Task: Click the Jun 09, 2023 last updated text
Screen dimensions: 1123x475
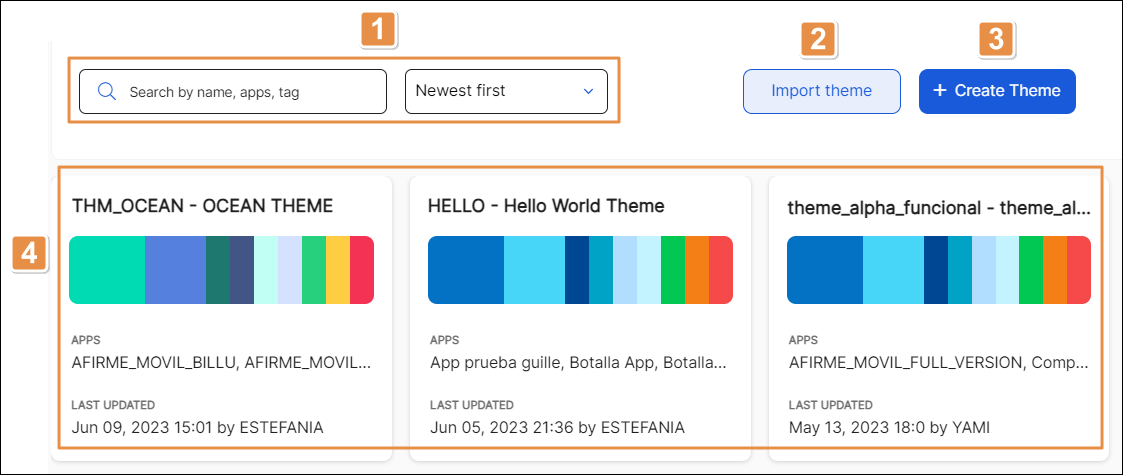Action: [x=198, y=427]
